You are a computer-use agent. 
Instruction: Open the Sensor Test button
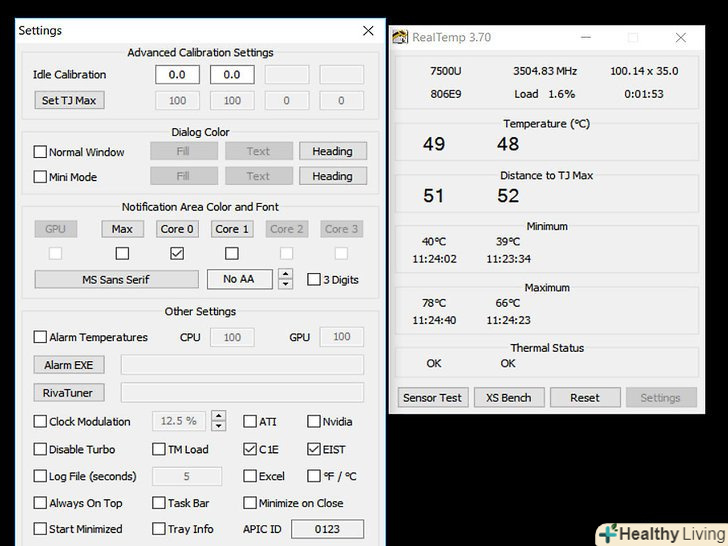coord(433,398)
